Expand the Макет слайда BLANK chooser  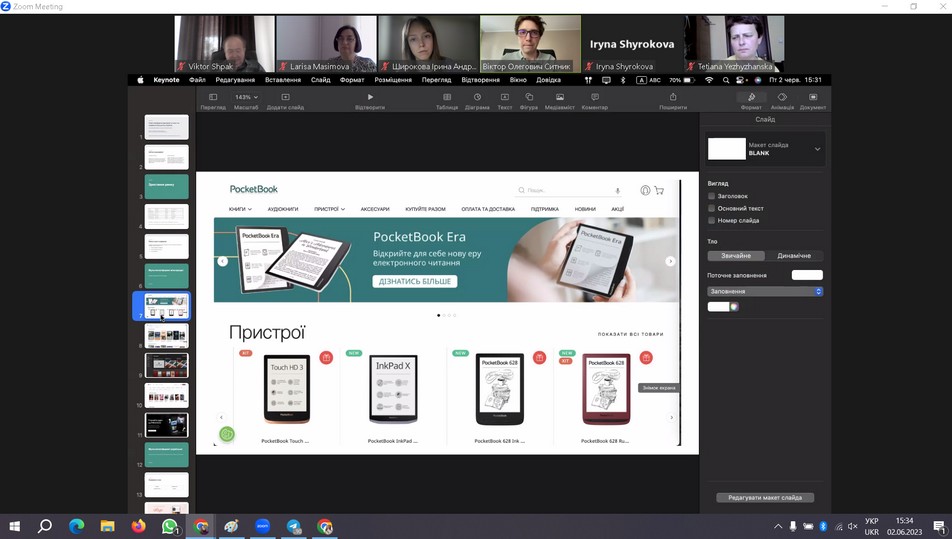817,149
